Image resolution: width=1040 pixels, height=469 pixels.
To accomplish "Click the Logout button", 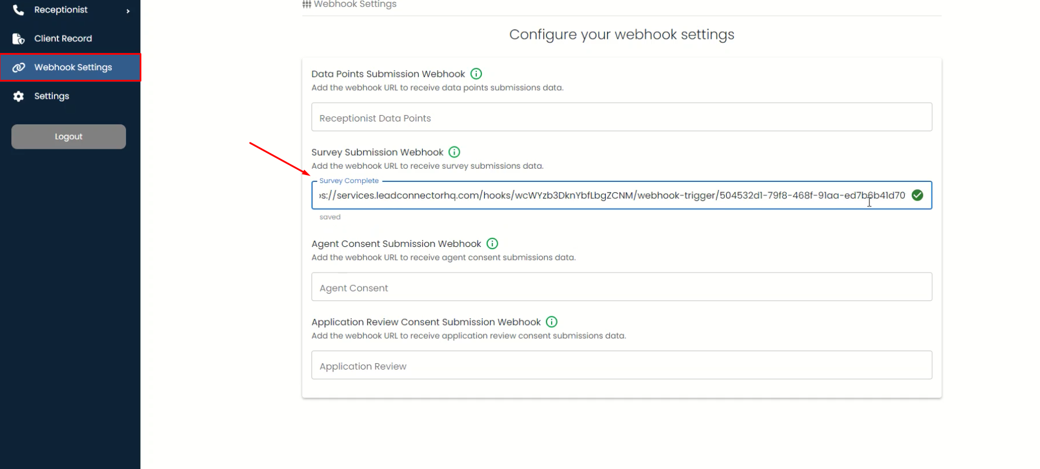I will (x=68, y=137).
